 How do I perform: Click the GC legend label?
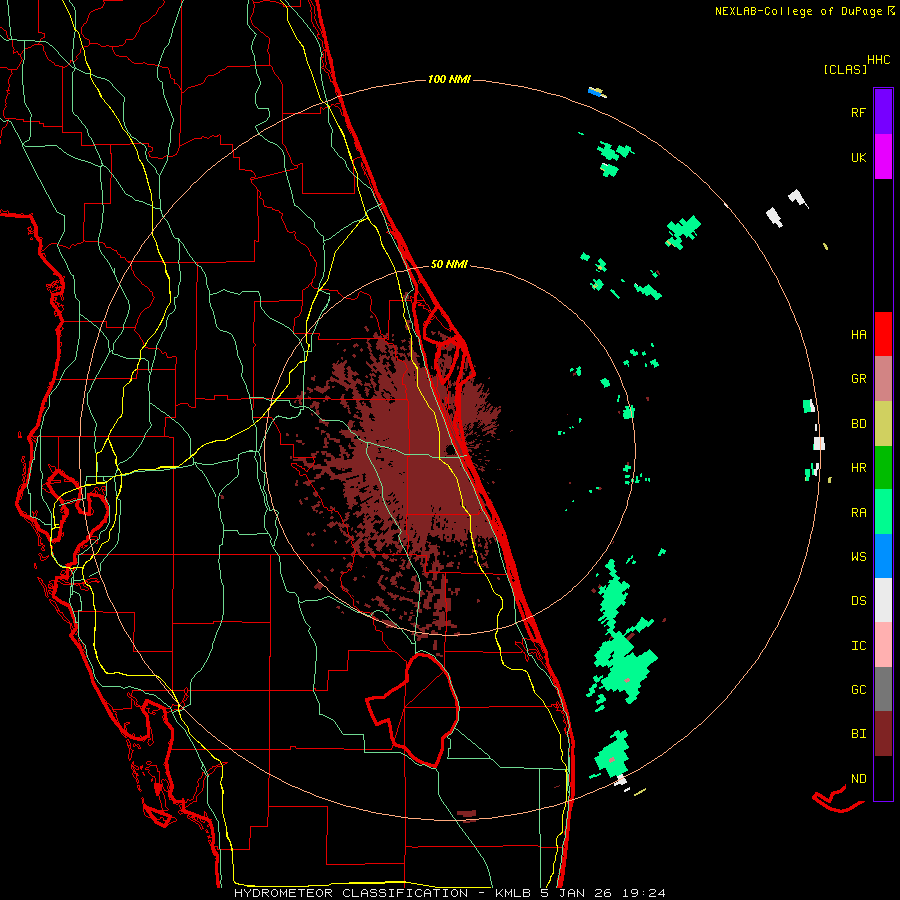[858, 690]
